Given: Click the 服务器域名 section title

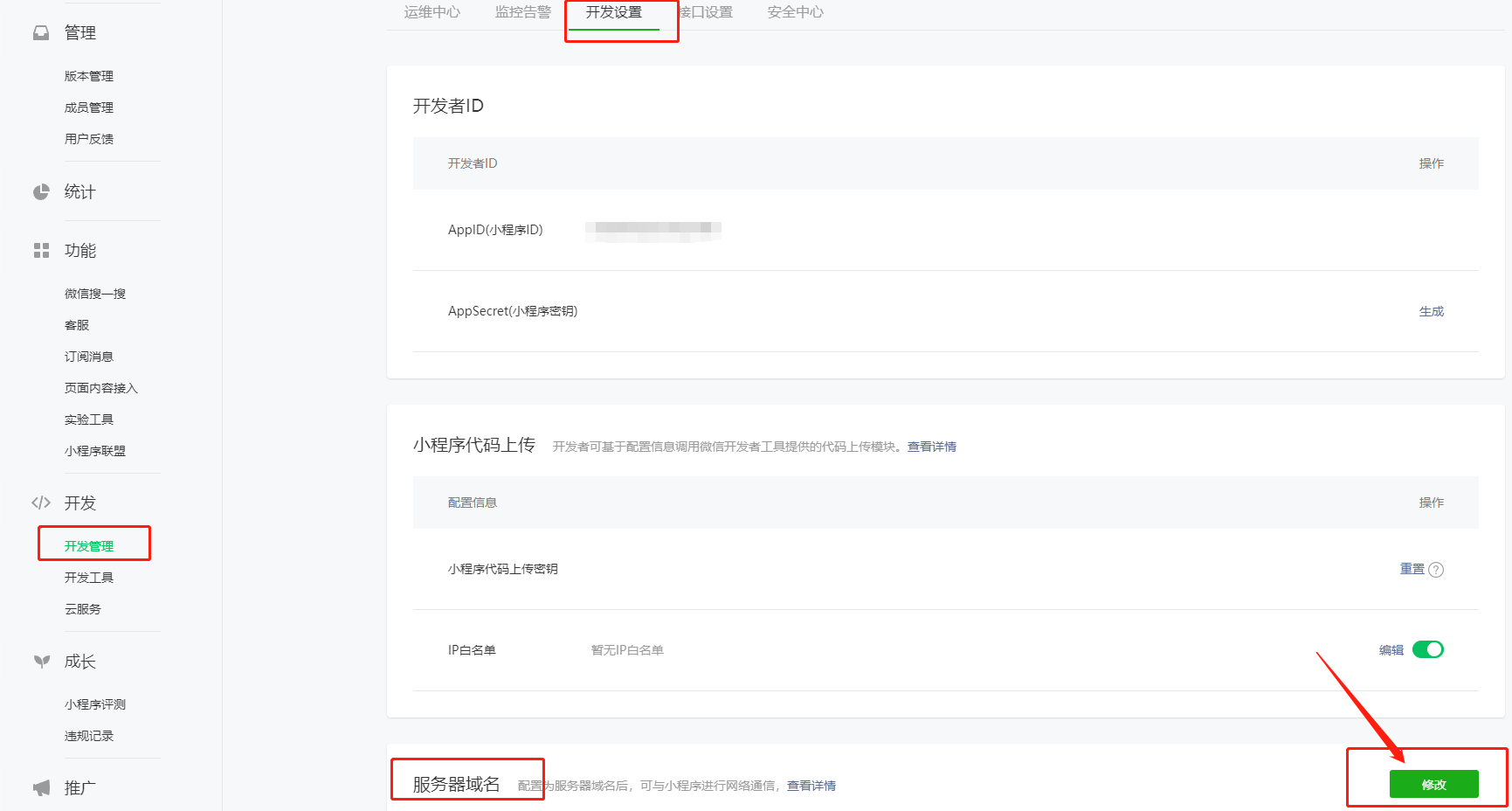Looking at the screenshot, I should point(457,784).
